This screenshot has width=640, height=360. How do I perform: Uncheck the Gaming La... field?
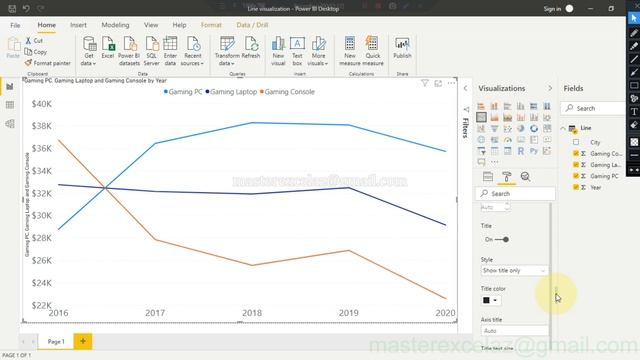pos(576,164)
